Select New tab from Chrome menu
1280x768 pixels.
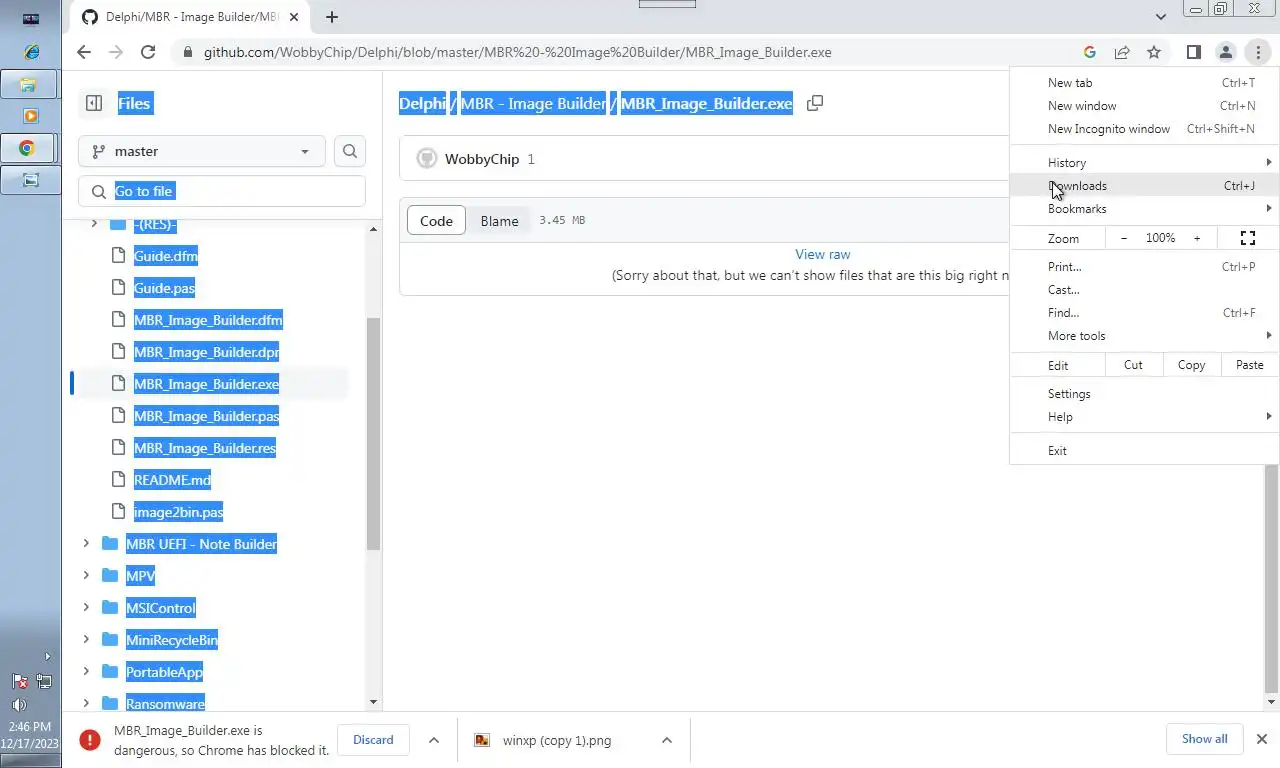pyautogui.click(x=1144, y=83)
